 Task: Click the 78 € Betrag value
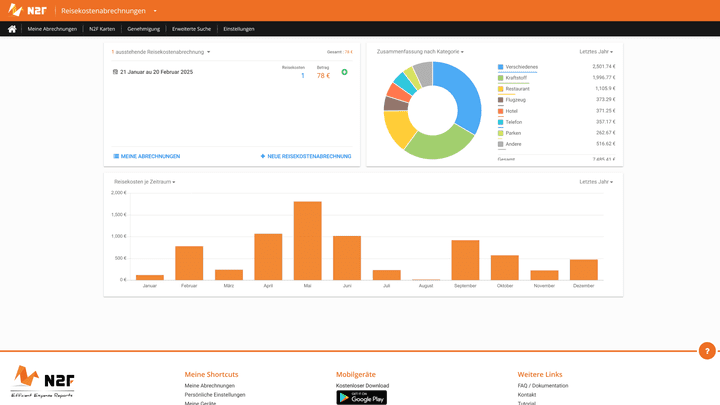coord(323,76)
